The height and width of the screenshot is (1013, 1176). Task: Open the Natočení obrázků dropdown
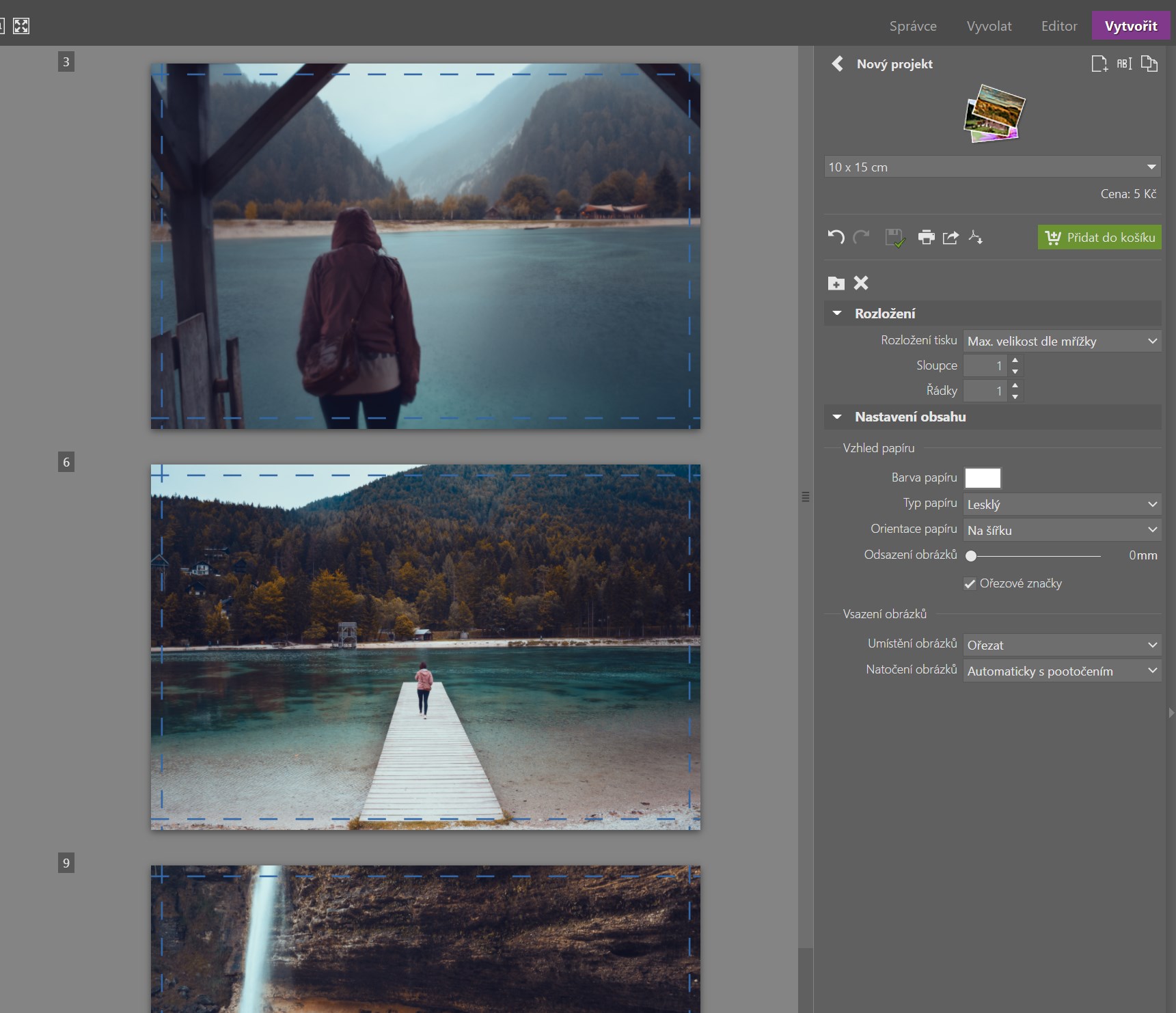[1062, 671]
